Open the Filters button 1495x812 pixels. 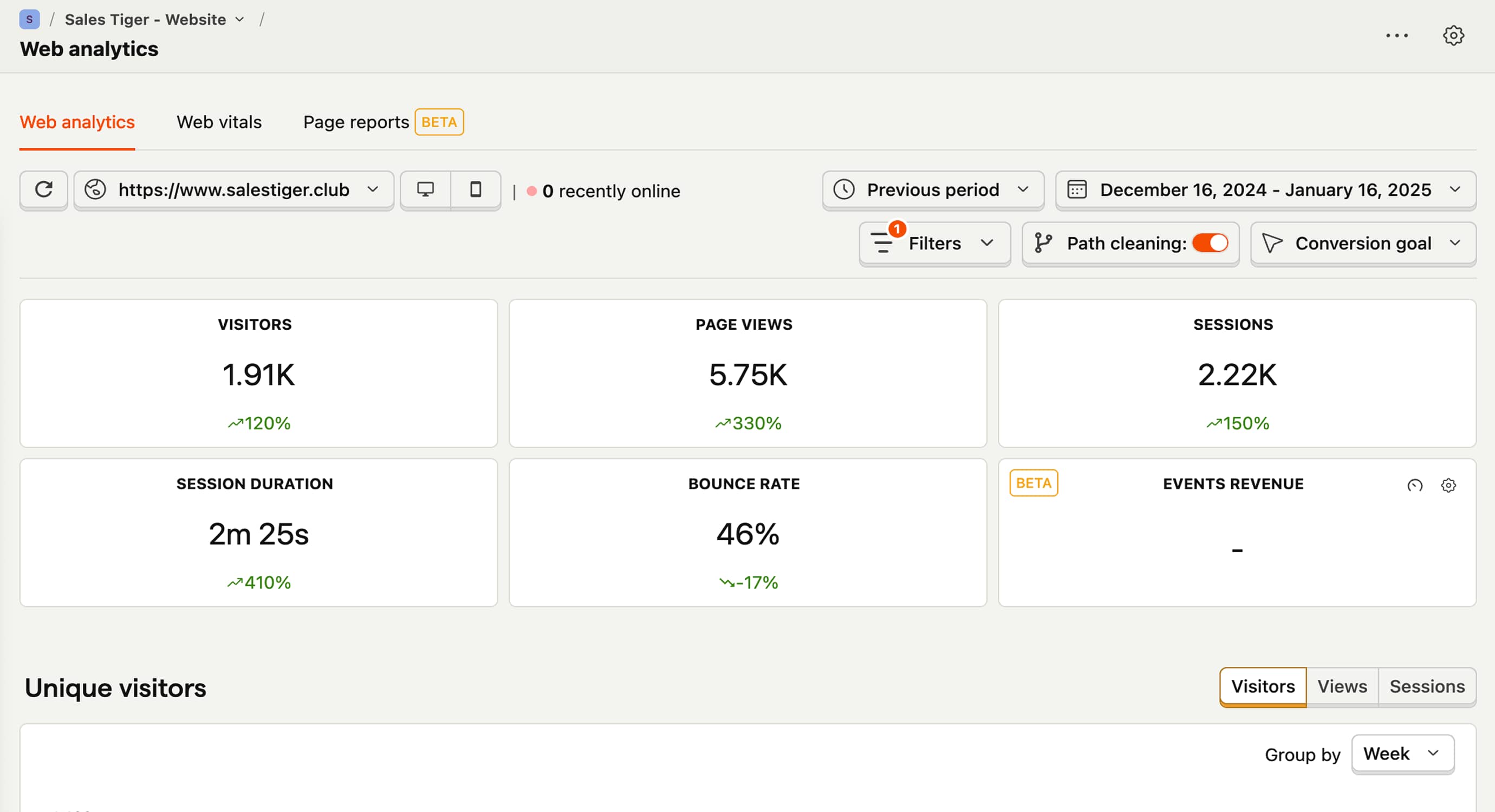coord(934,243)
